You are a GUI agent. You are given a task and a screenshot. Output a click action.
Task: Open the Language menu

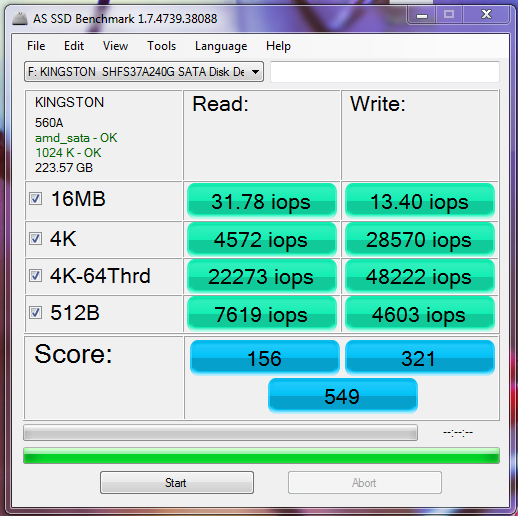[x=221, y=46]
